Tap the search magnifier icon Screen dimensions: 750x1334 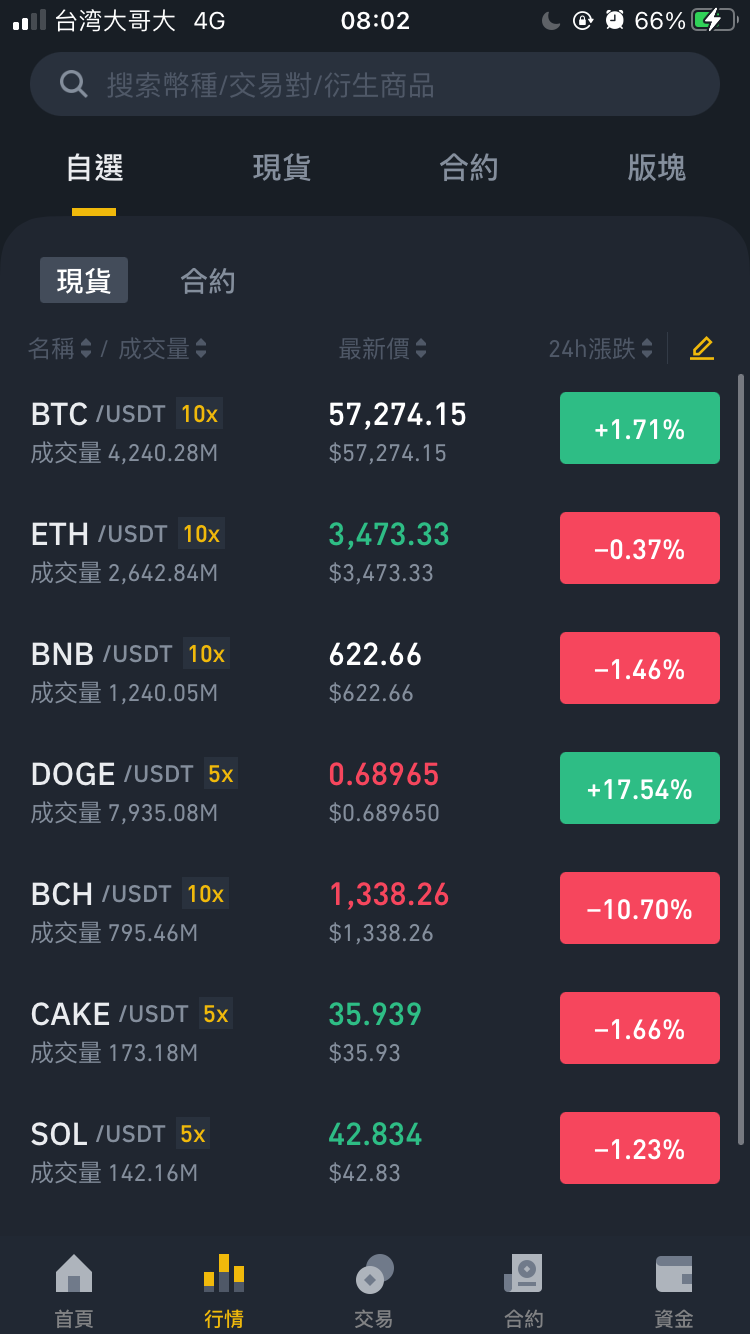(73, 84)
